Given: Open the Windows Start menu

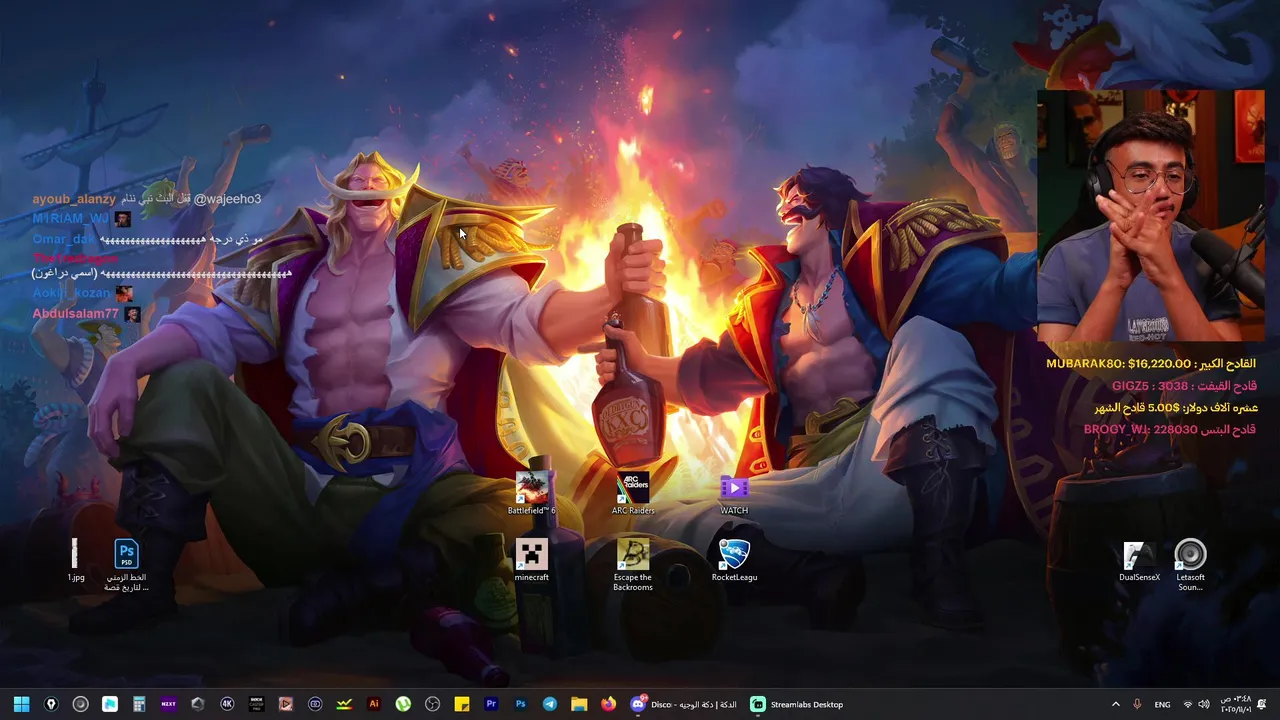Looking at the screenshot, I should [x=21, y=704].
